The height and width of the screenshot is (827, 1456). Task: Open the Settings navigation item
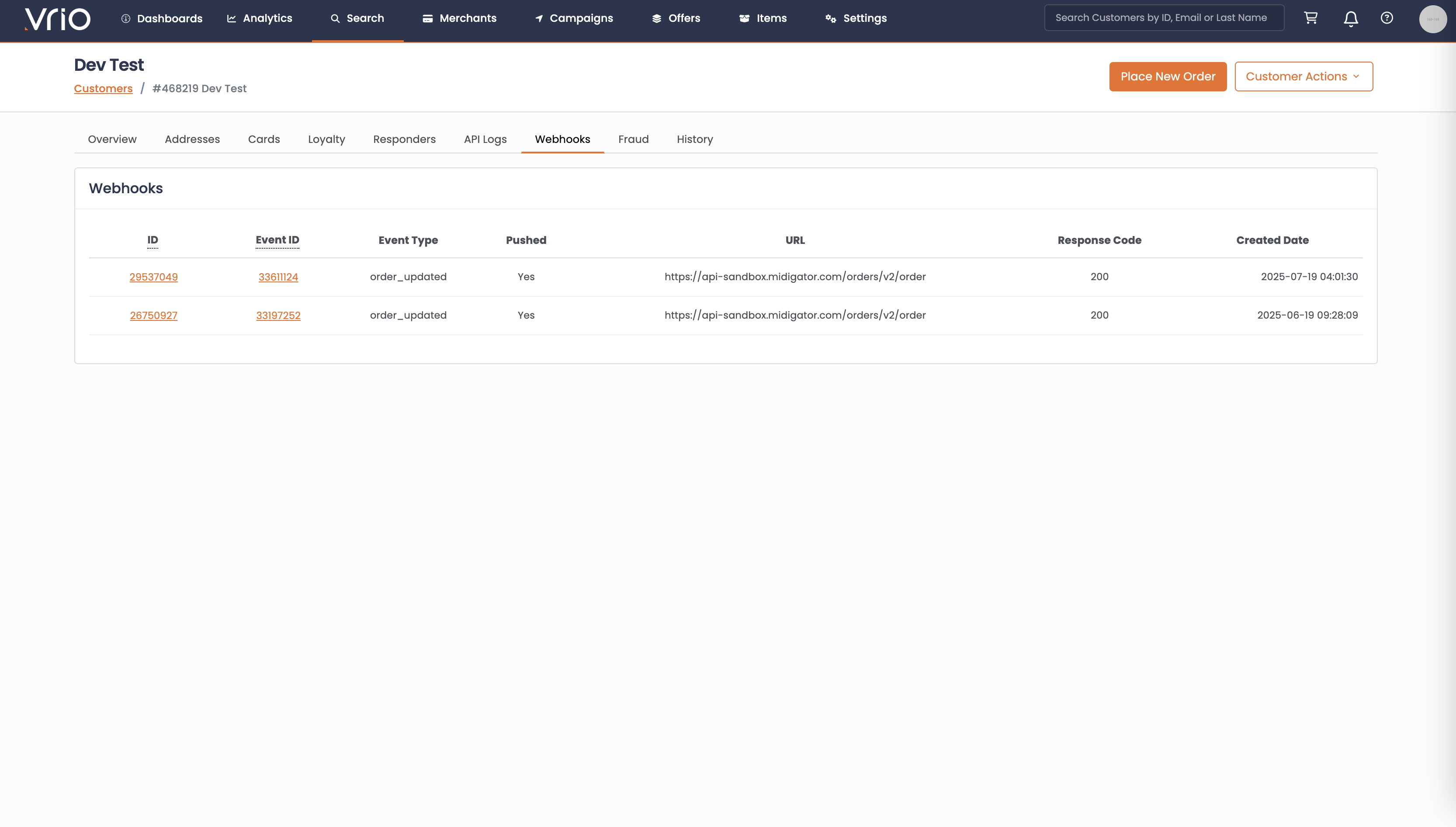point(856,19)
